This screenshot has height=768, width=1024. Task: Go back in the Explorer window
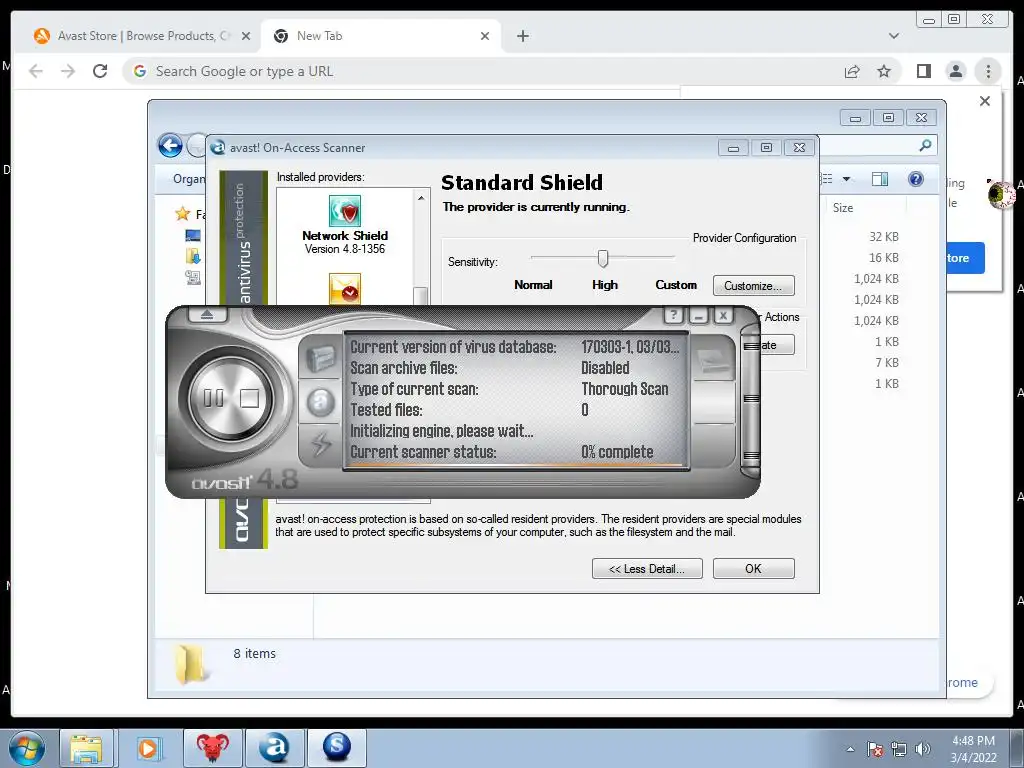click(170, 145)
